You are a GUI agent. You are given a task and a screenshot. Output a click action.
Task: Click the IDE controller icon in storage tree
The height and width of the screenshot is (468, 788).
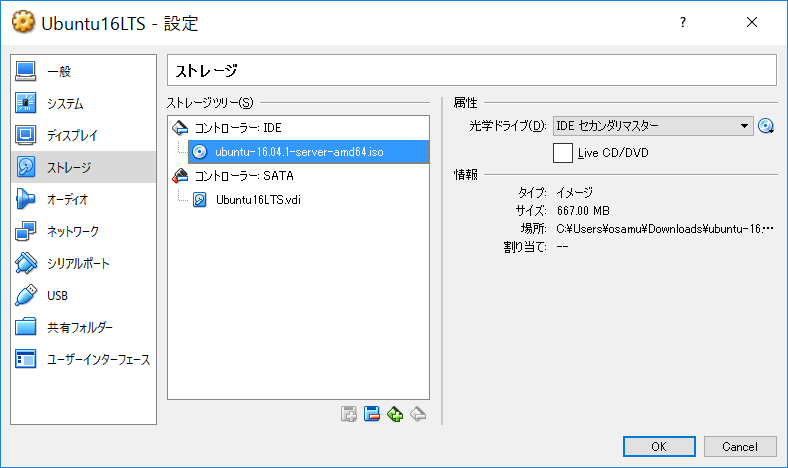click(x=180, y=128)
